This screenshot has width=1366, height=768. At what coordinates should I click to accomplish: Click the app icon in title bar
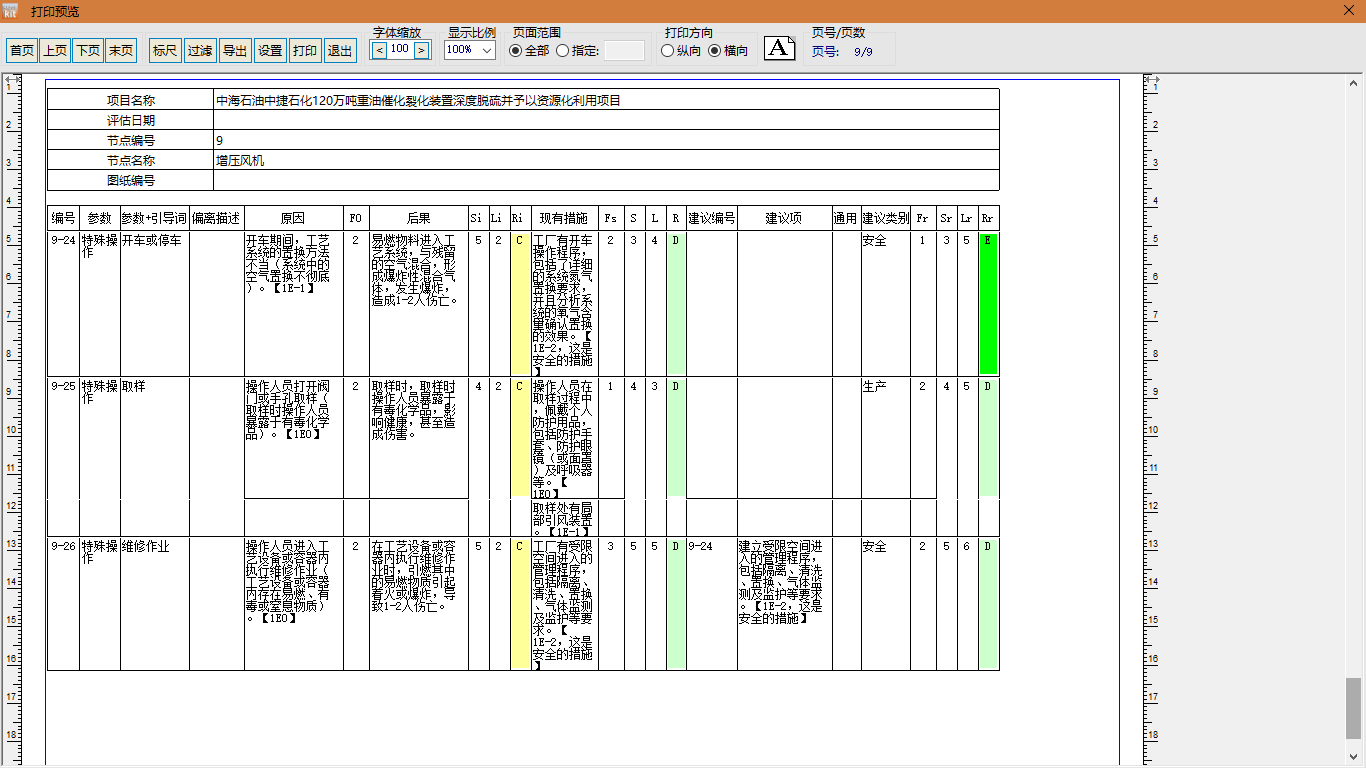click(12, 10)
